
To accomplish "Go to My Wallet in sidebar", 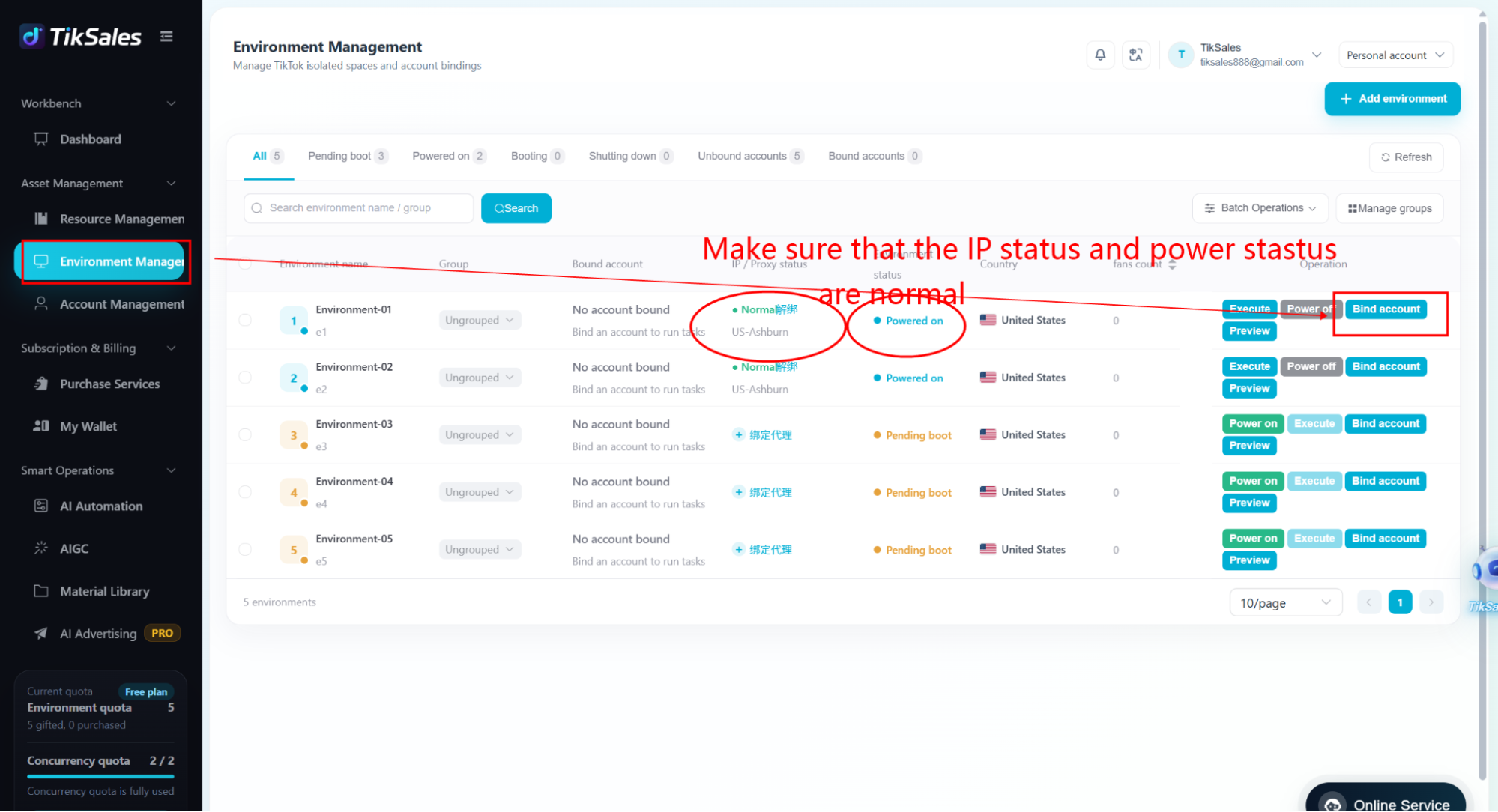I will tap(88, 426).
